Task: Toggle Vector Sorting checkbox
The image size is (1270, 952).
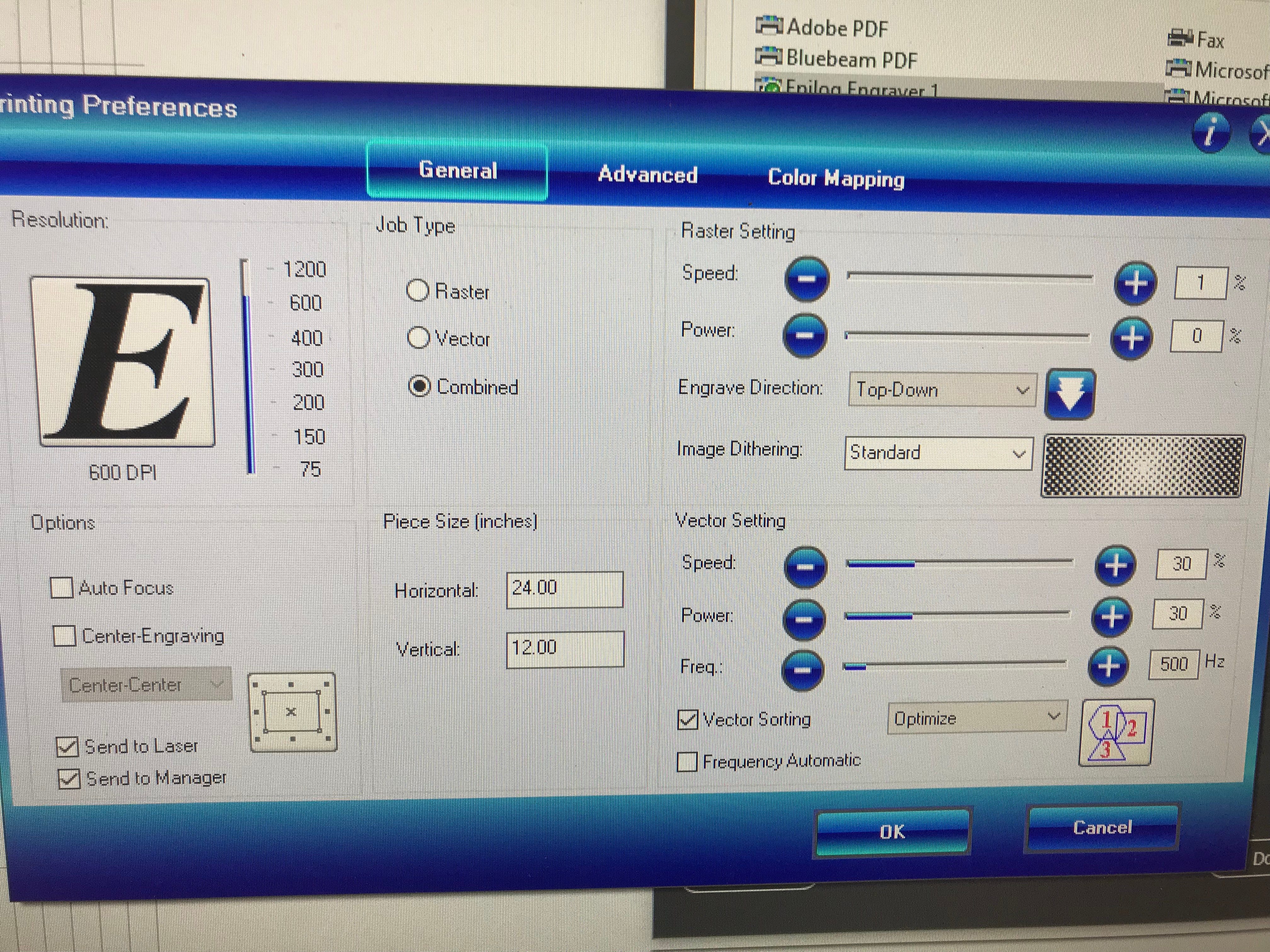Action: pos(744,719)
